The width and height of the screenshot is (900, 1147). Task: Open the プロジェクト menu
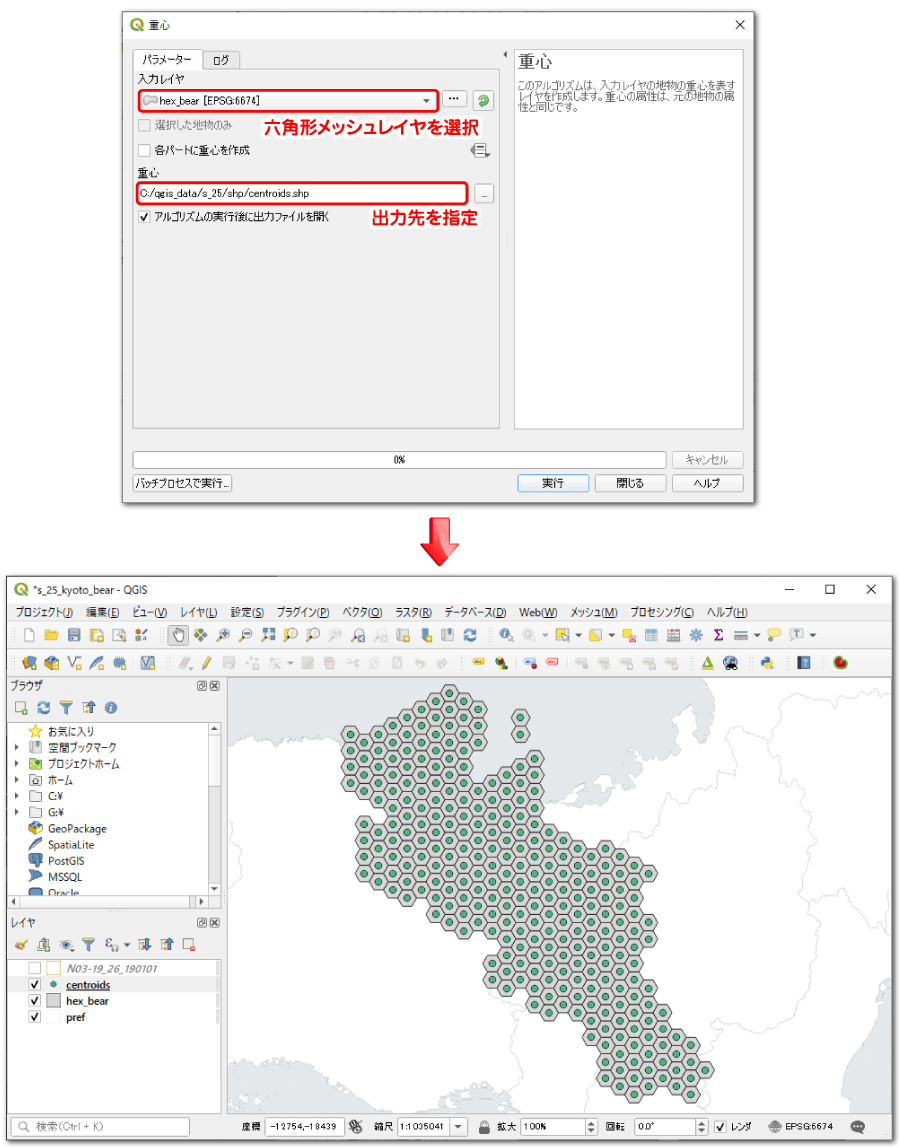coord(44,612)
